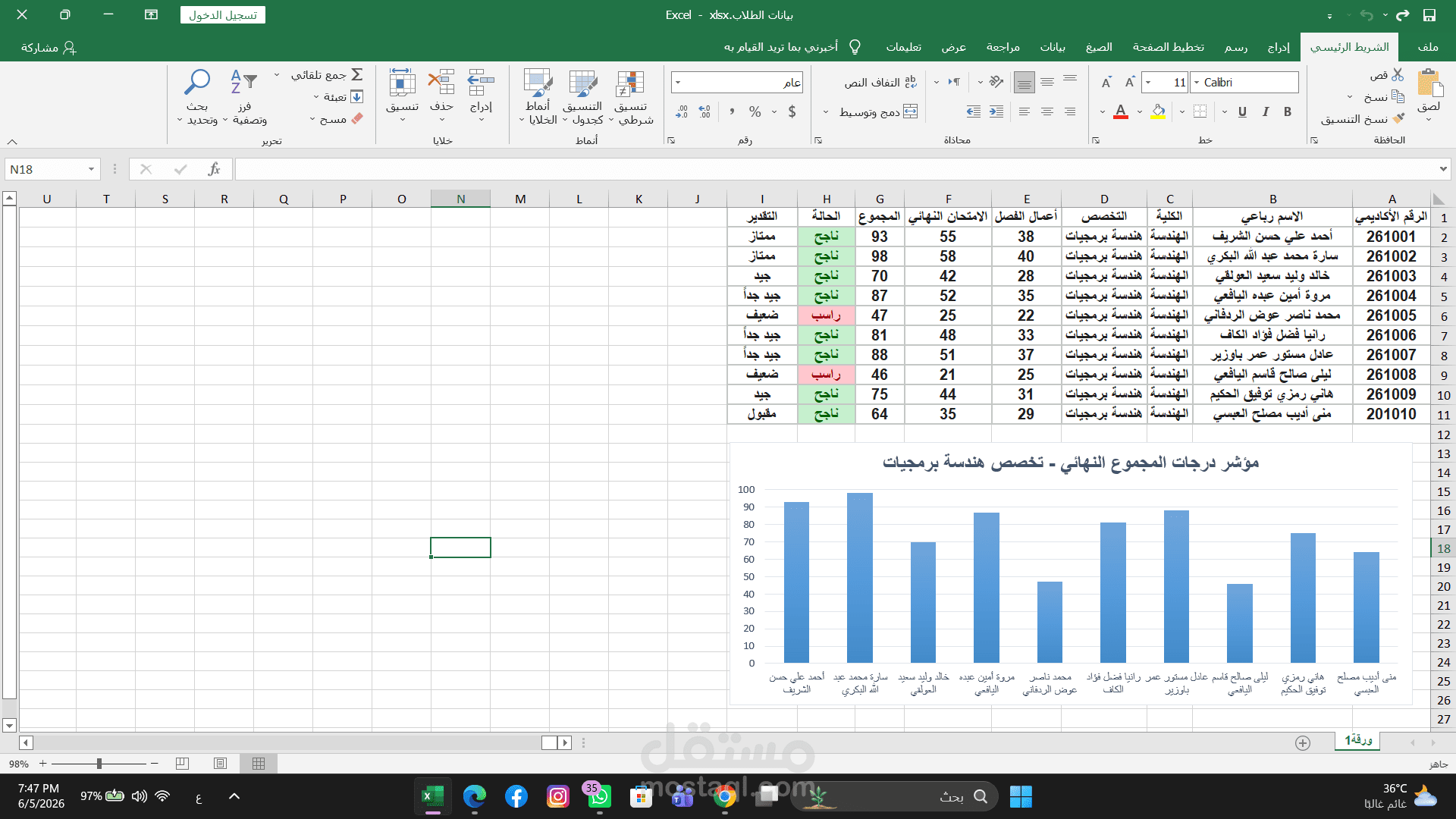Image resolution: width=1456 pixels, height=819 pixels.
Task: Open the Name Box N18 dropdown
Action: click(91, 169)
